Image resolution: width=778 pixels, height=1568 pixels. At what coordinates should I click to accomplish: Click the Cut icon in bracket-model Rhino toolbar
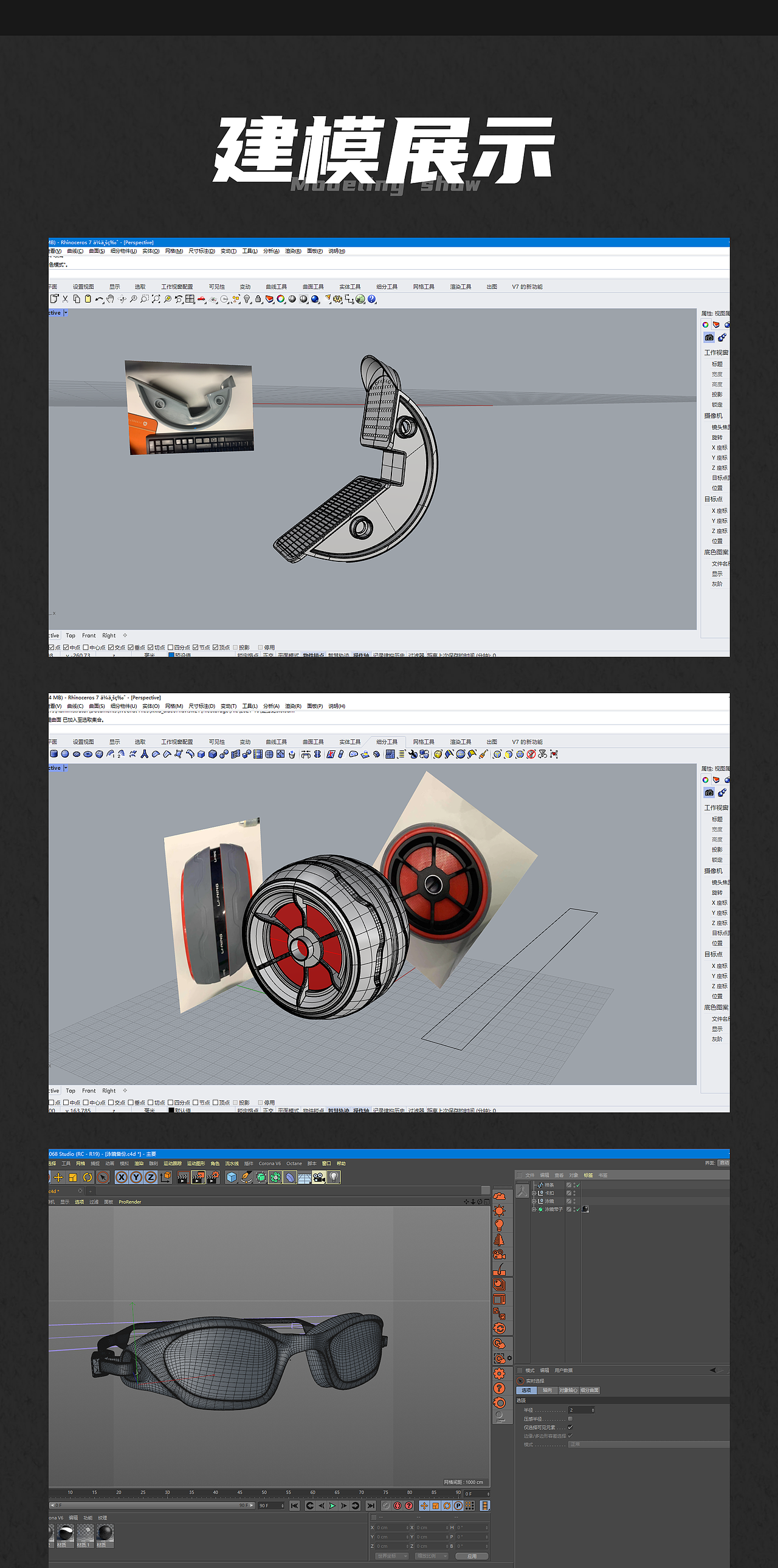(65, 299)
